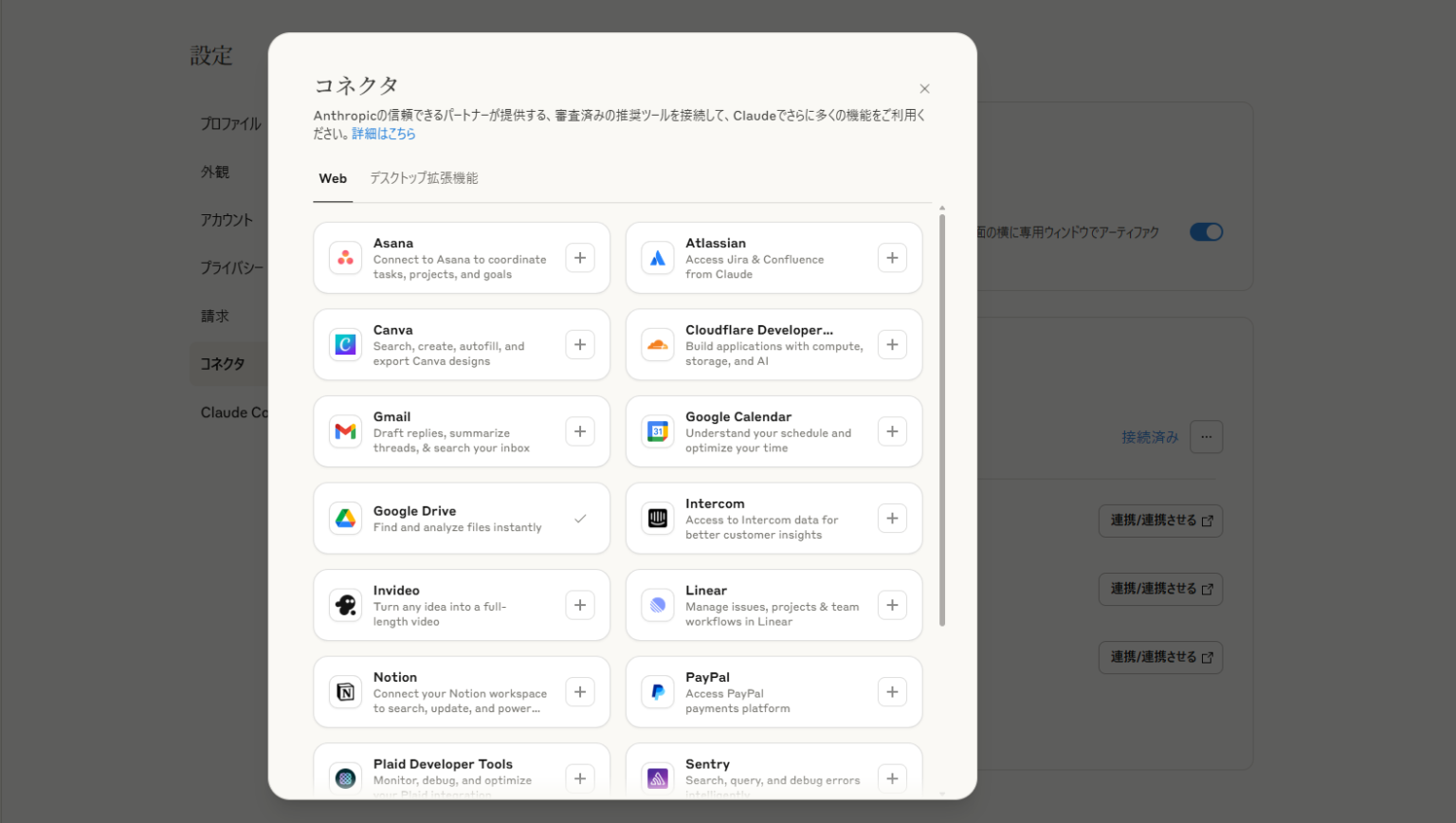Click the Gmail connector icon
The height and width of the screenshot is (823, 1456).
click(345, 431)
